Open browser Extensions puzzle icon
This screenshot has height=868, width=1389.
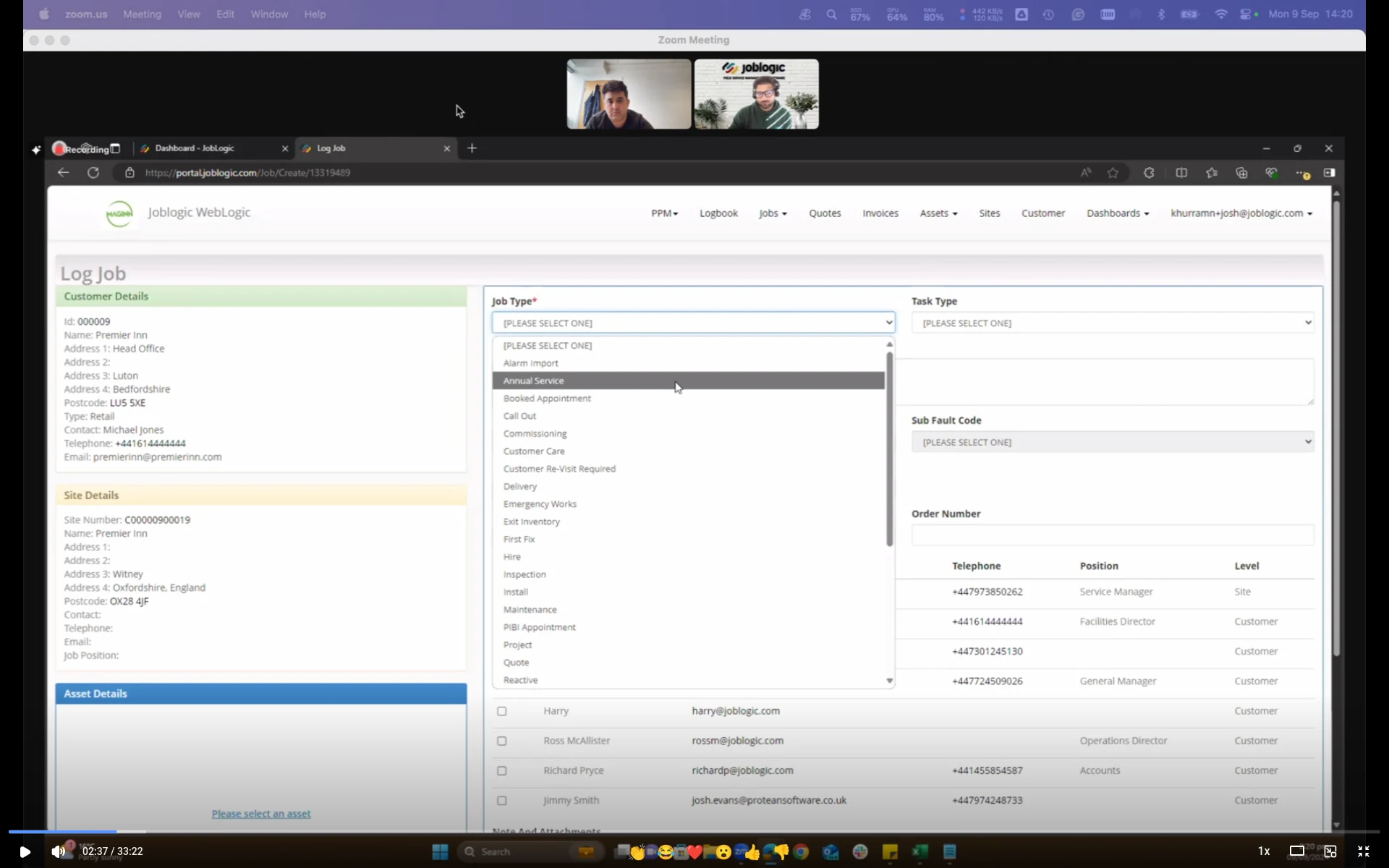click(1149, 173)
